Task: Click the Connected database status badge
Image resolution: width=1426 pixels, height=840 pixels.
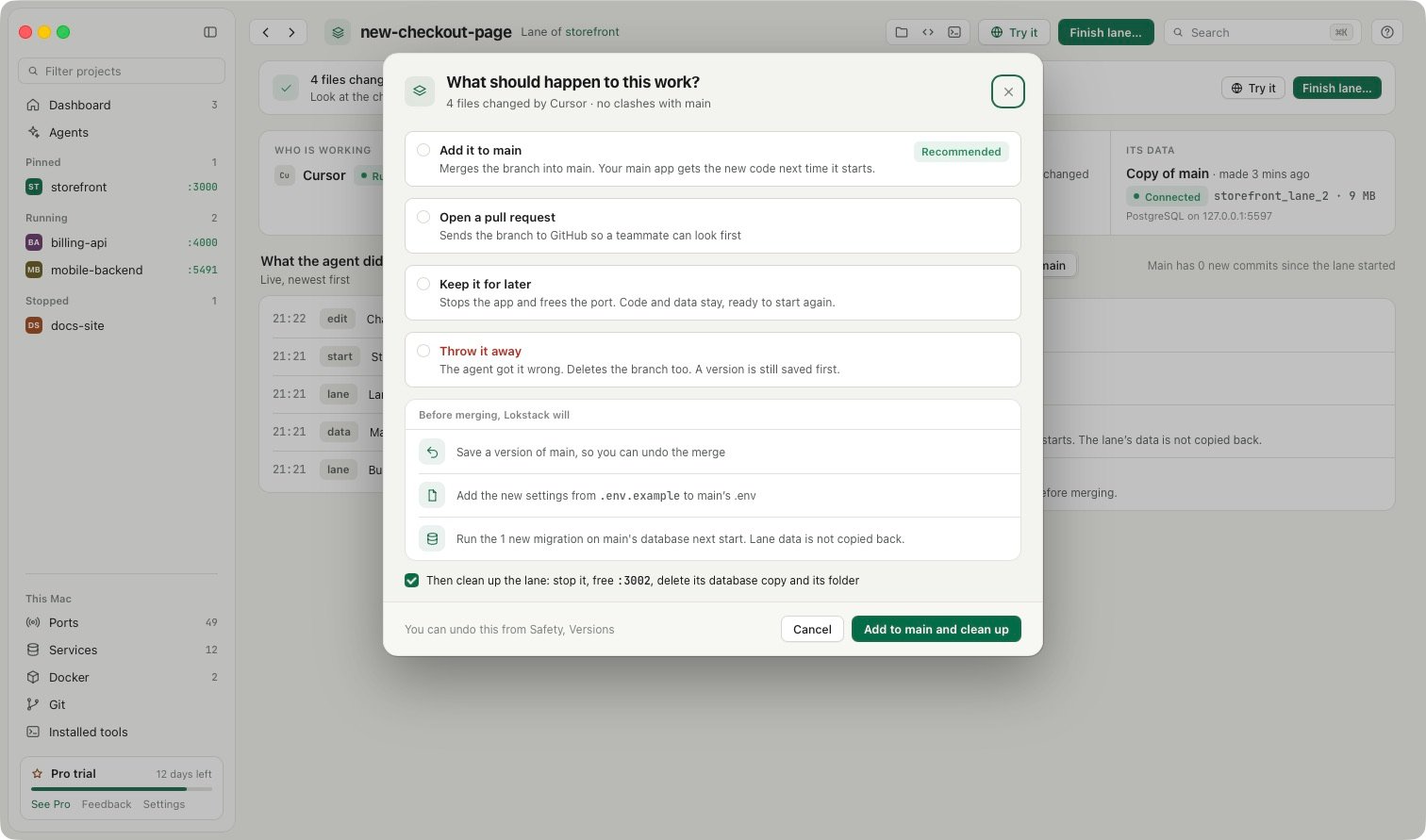Action: [x=1167, y=197]
